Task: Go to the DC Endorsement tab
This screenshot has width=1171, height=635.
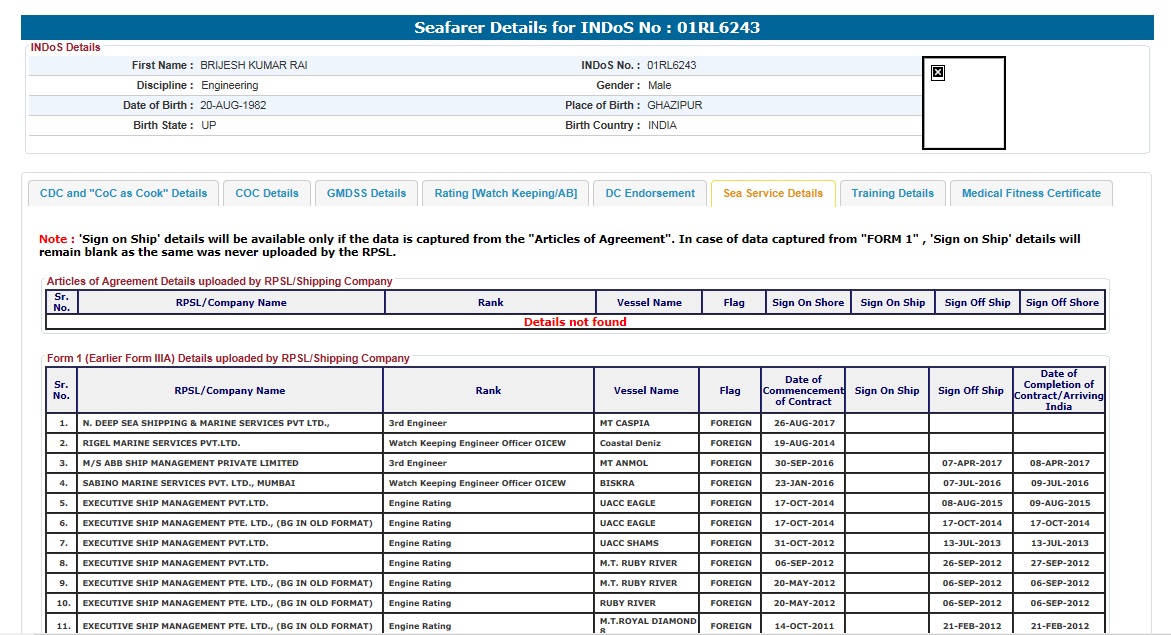Action: click(x=650, y=194)
